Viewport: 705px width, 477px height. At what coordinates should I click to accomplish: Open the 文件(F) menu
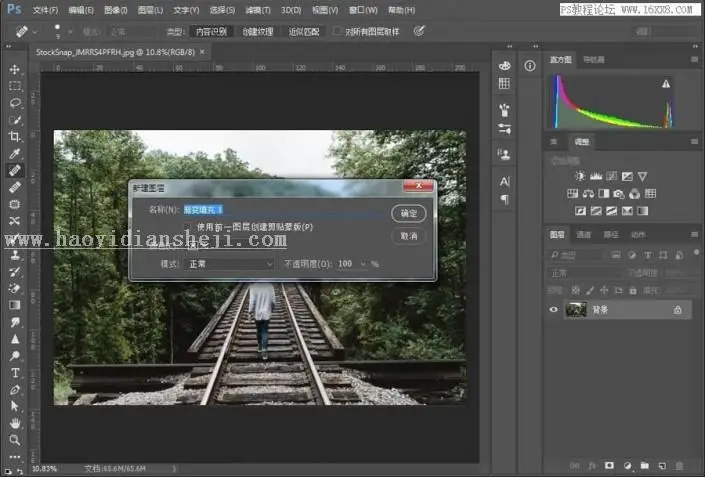pos(45,10)
